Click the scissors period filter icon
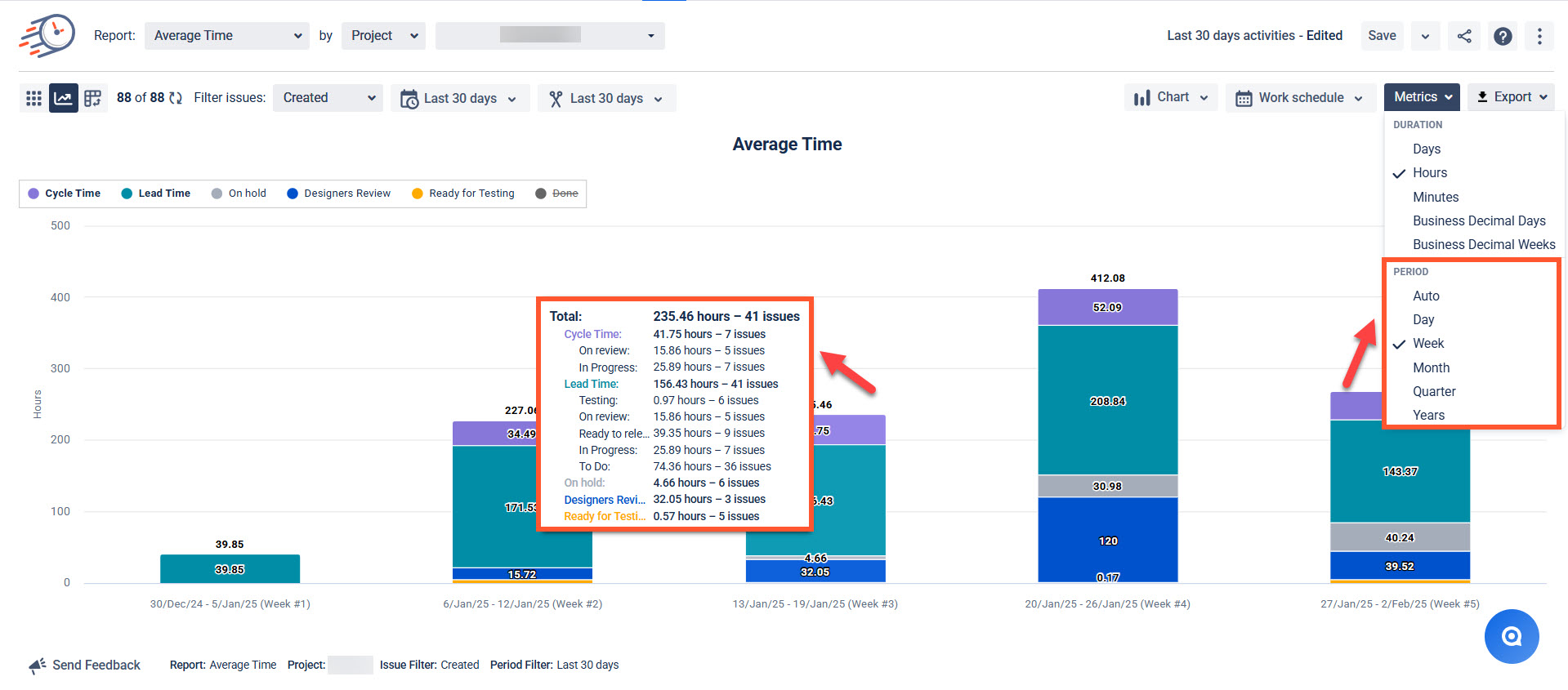This screenshot has width=1568, height=690. (556, 99)
